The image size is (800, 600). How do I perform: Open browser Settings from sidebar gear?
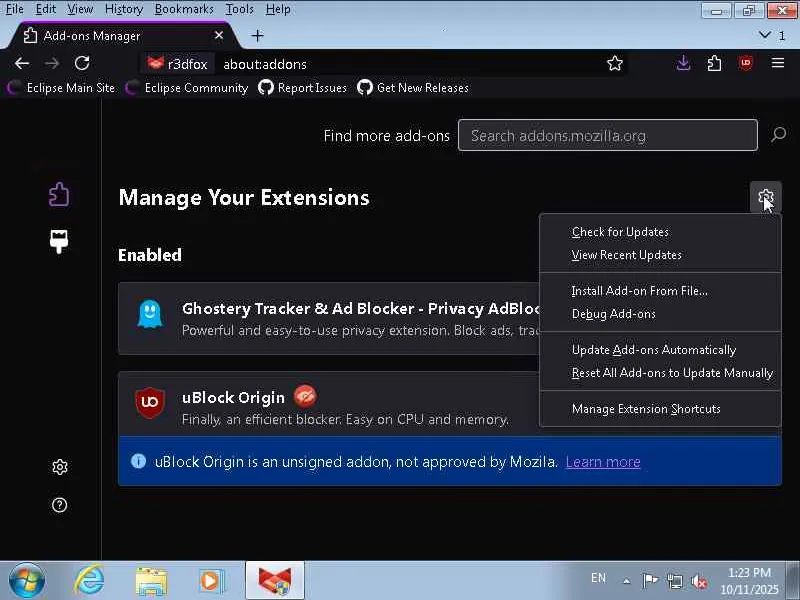pyautogui.click(x=60, y=467)
